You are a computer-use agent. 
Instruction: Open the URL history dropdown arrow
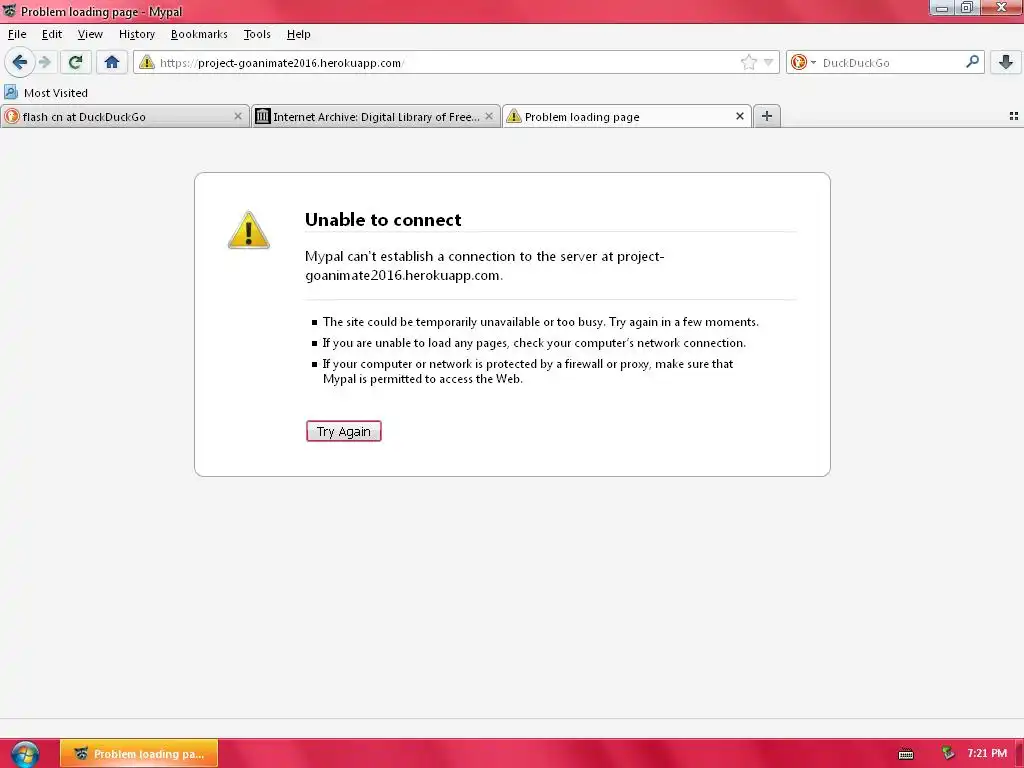768,63
